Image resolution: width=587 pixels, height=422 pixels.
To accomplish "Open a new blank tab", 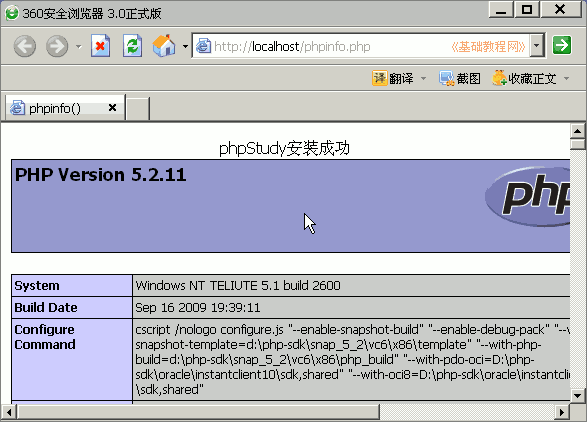I will click(x=138, y=109).
